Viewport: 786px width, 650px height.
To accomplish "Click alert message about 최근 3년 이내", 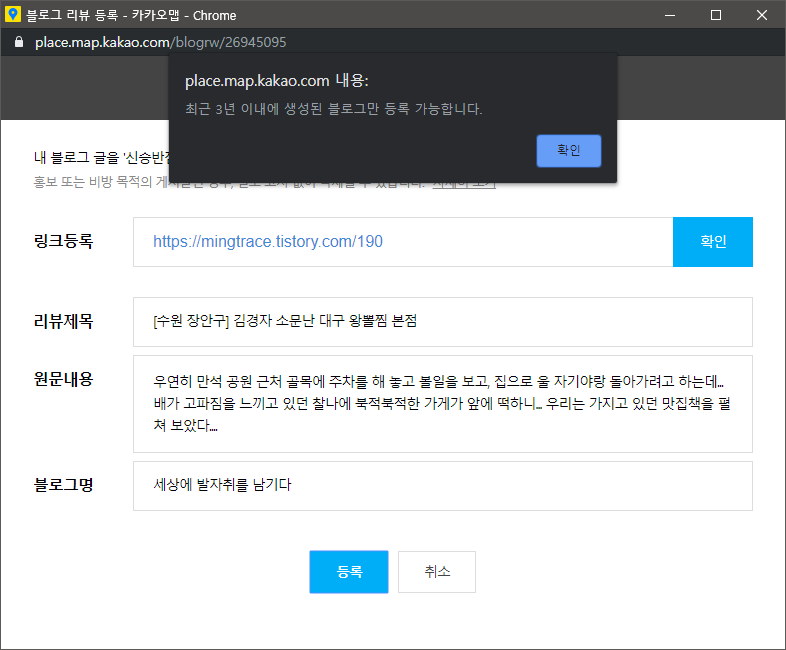I will pyautogui.click(x=334, y=109).
